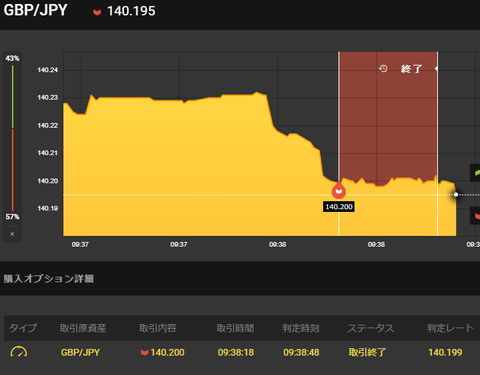Click the green High arrow button at chart edge
This screenshot has height=375, width=480.
[x=475, y=173]
